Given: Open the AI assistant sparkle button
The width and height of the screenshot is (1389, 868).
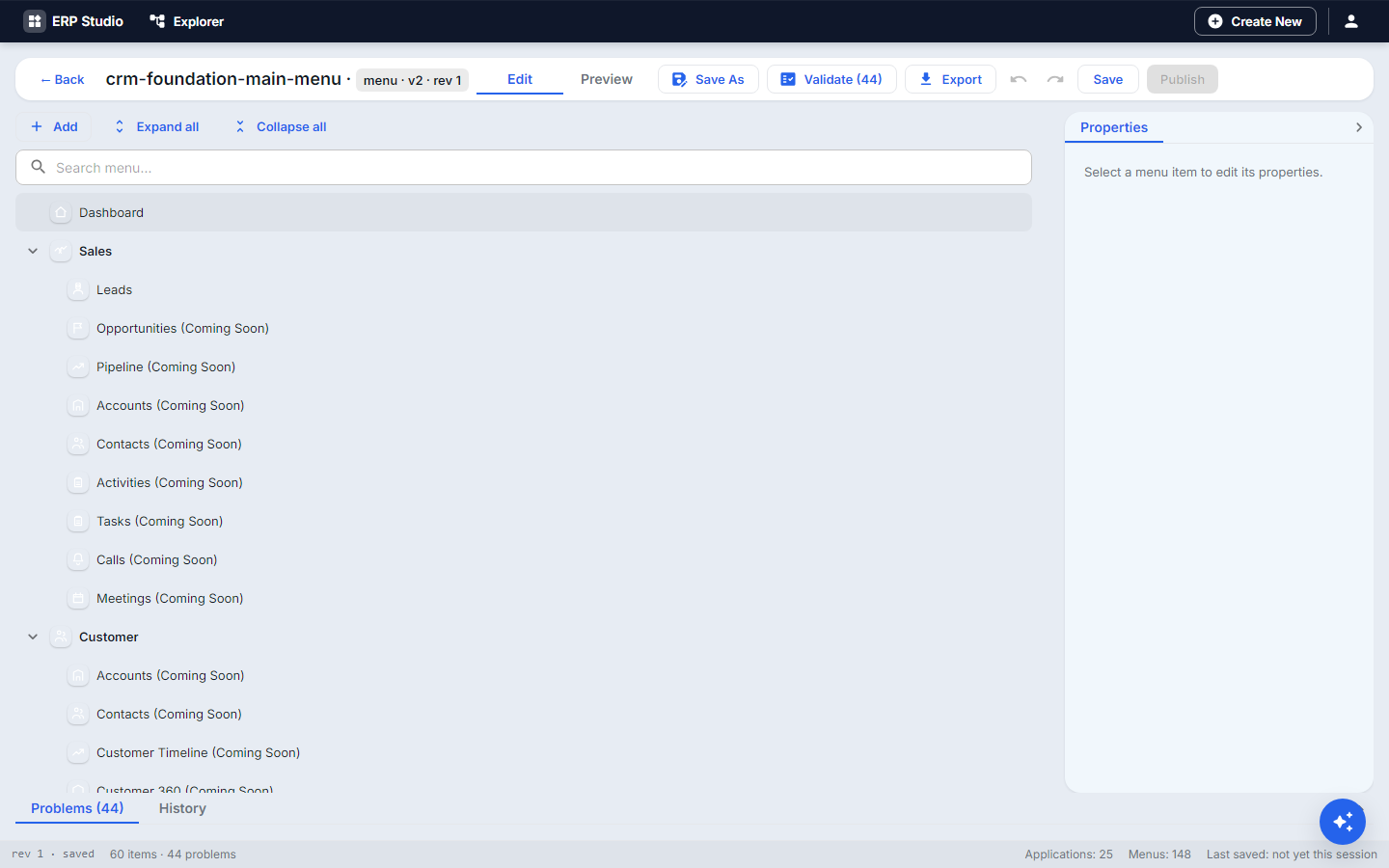Looking at the screenshot, I should [1343, 822].
